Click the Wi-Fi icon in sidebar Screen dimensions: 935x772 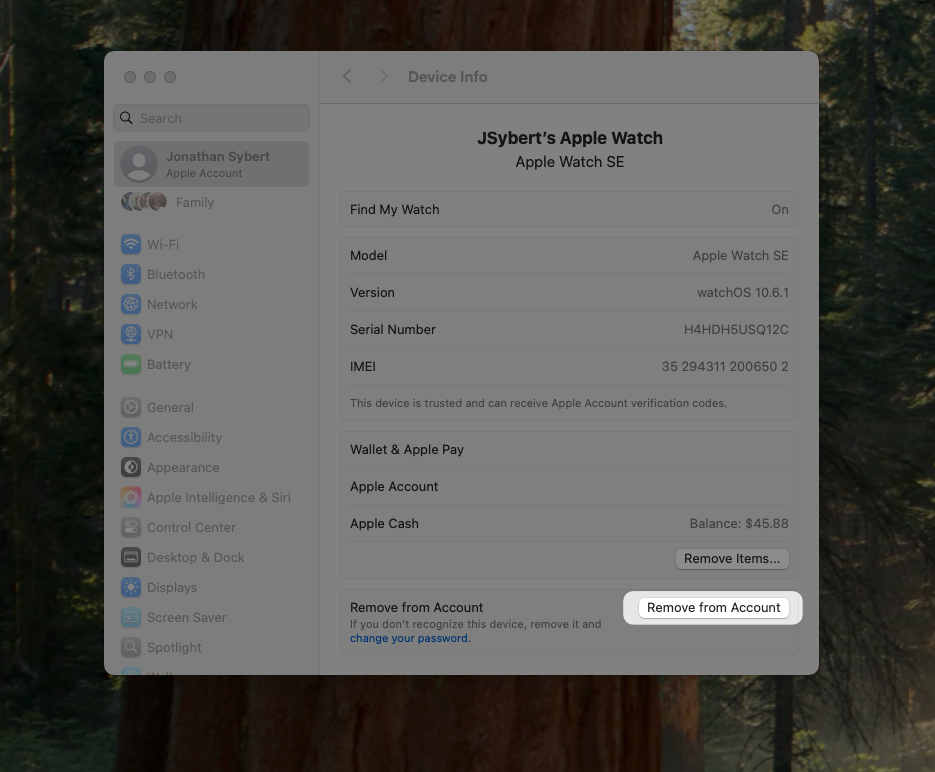click(x=131, y=244)
